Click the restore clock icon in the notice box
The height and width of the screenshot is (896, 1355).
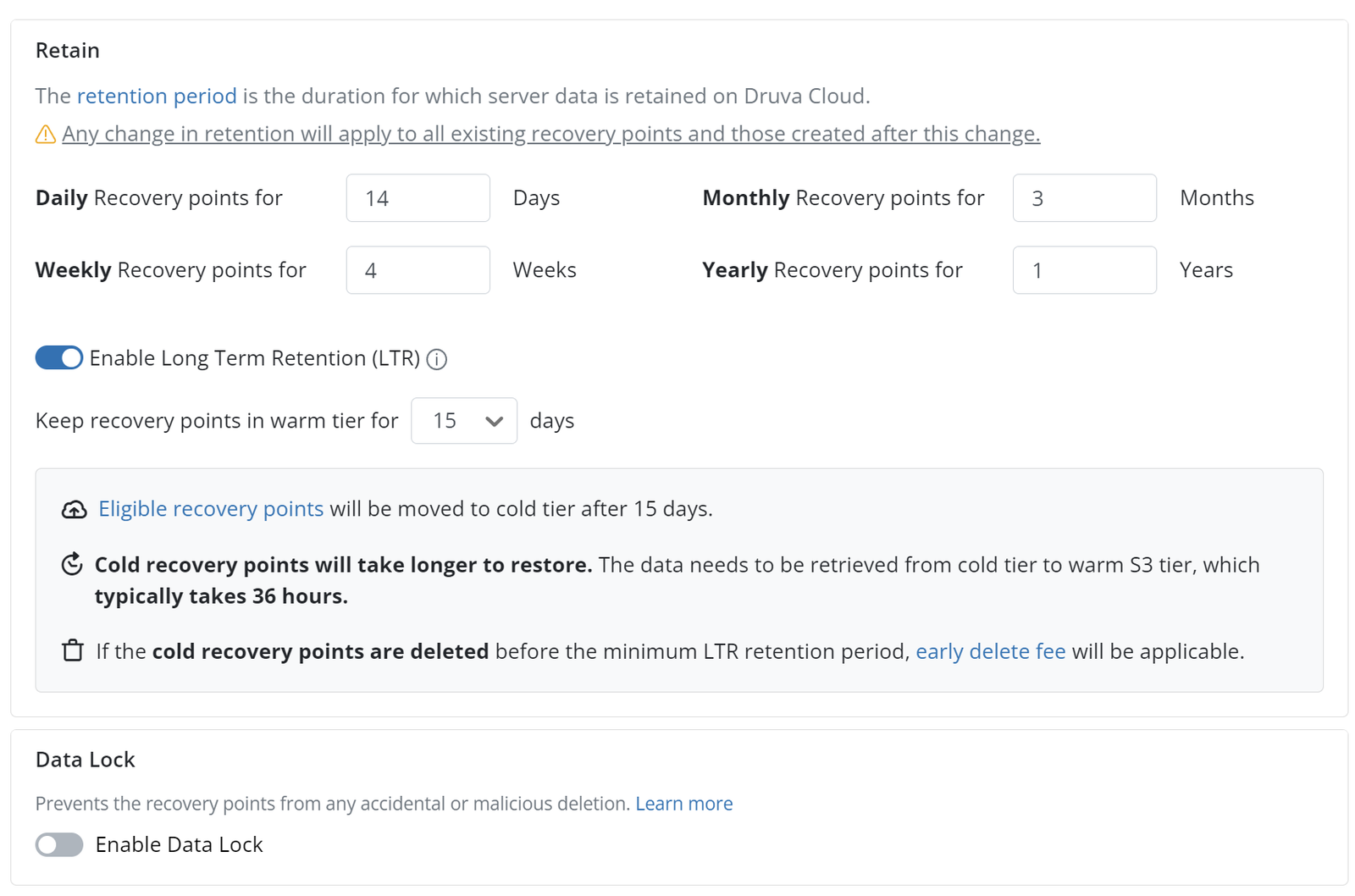coord(74,564)
